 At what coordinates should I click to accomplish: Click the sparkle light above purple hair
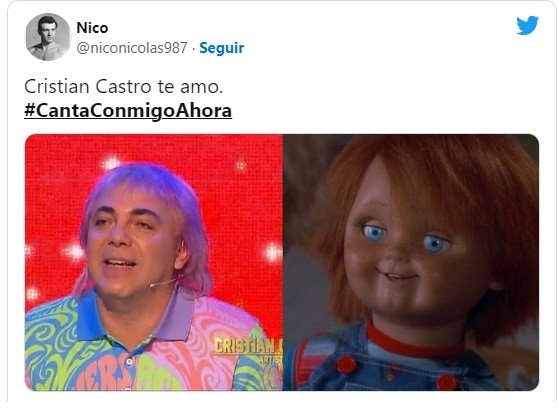click(111, 163)
